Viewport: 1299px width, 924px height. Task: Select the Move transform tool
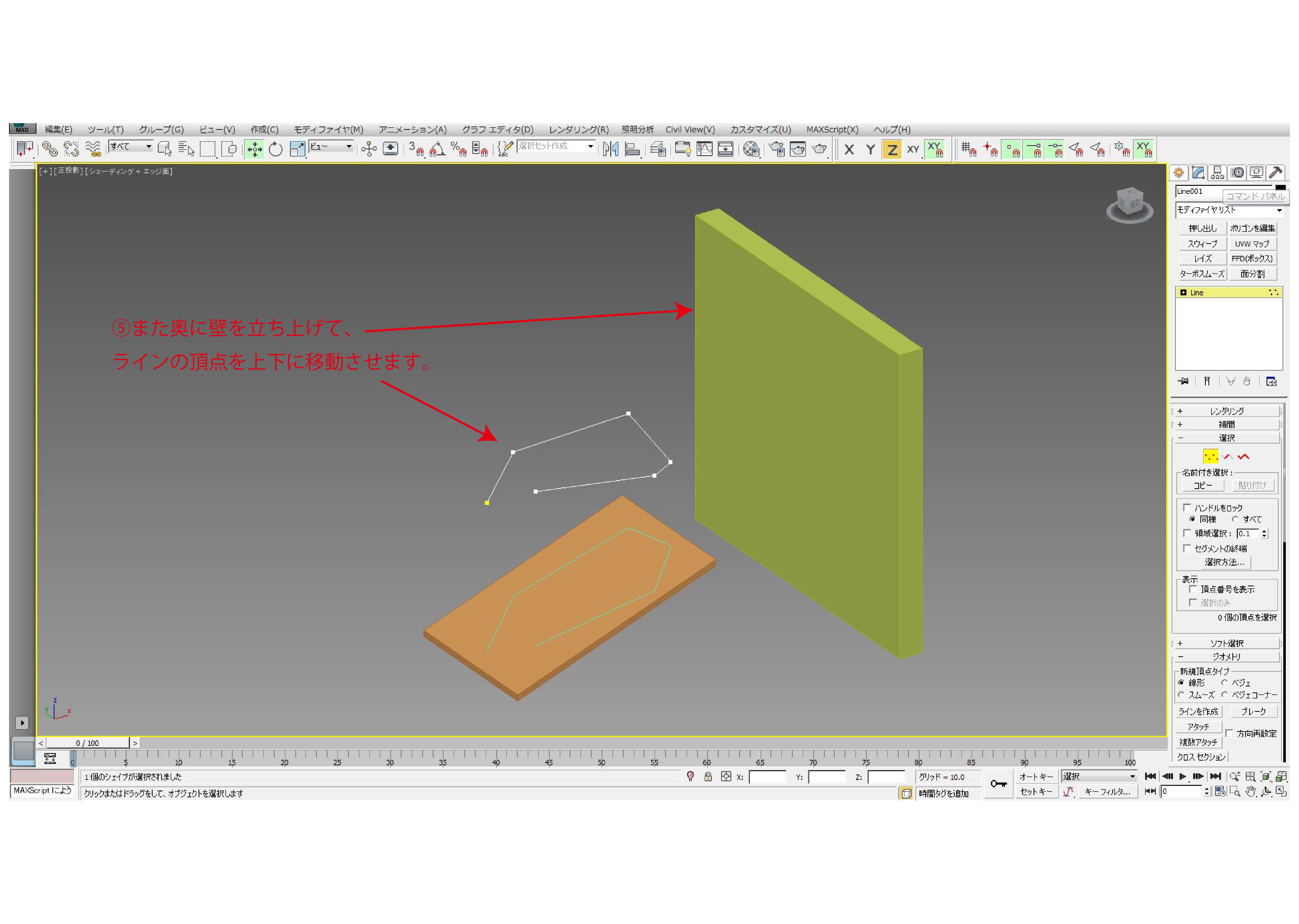click(x=254, y=150)
